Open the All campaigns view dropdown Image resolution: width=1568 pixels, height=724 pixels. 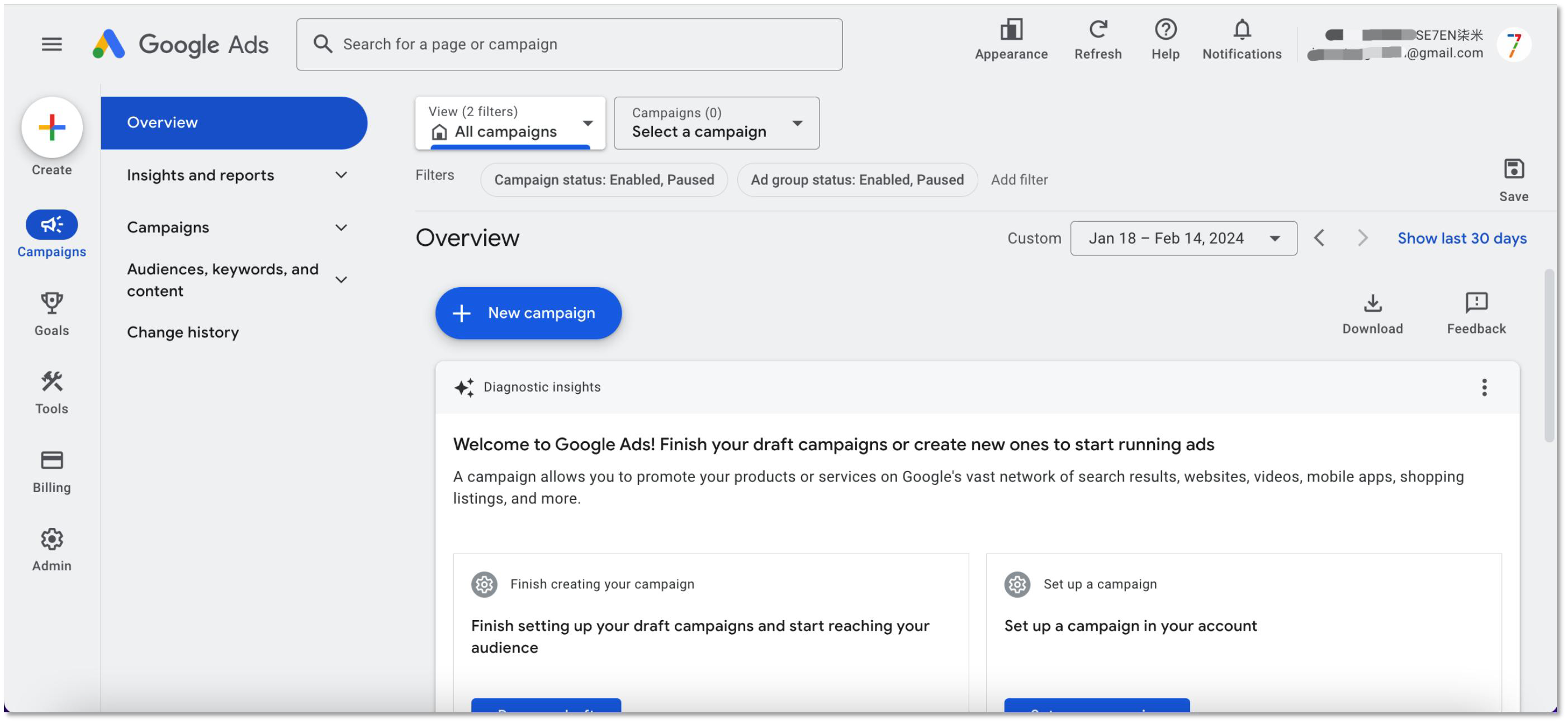click(510, 123)
